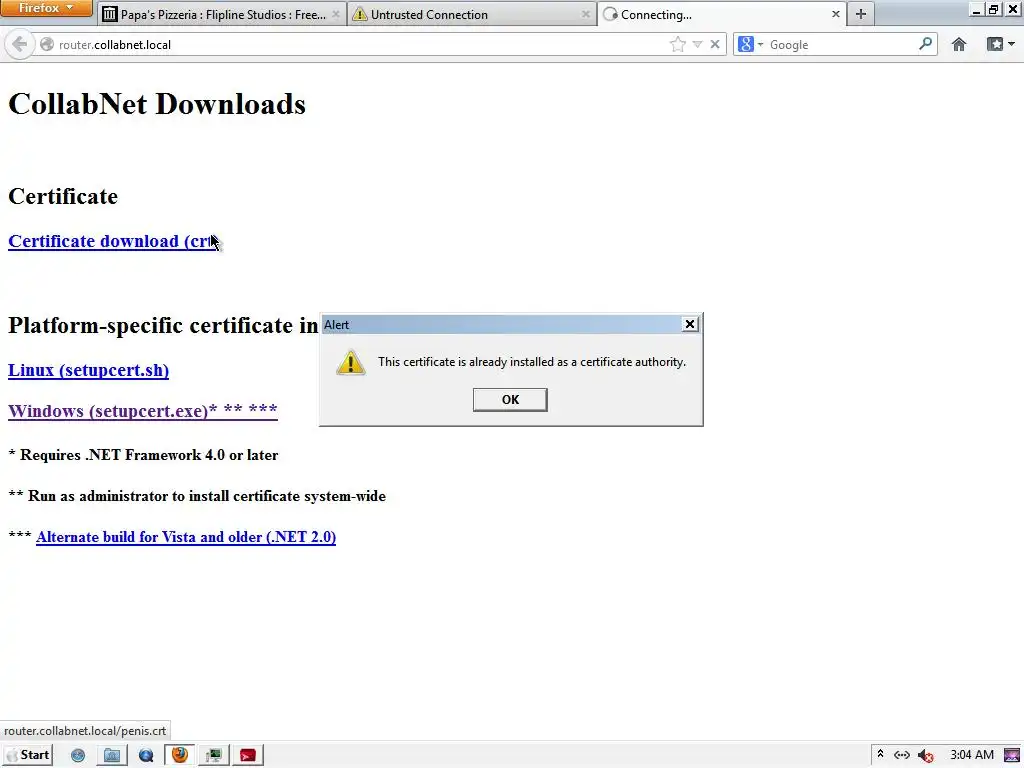This screenshot has width=1024, height=768.
Task: Open Certificate download (crt) link
Action: 114,241
